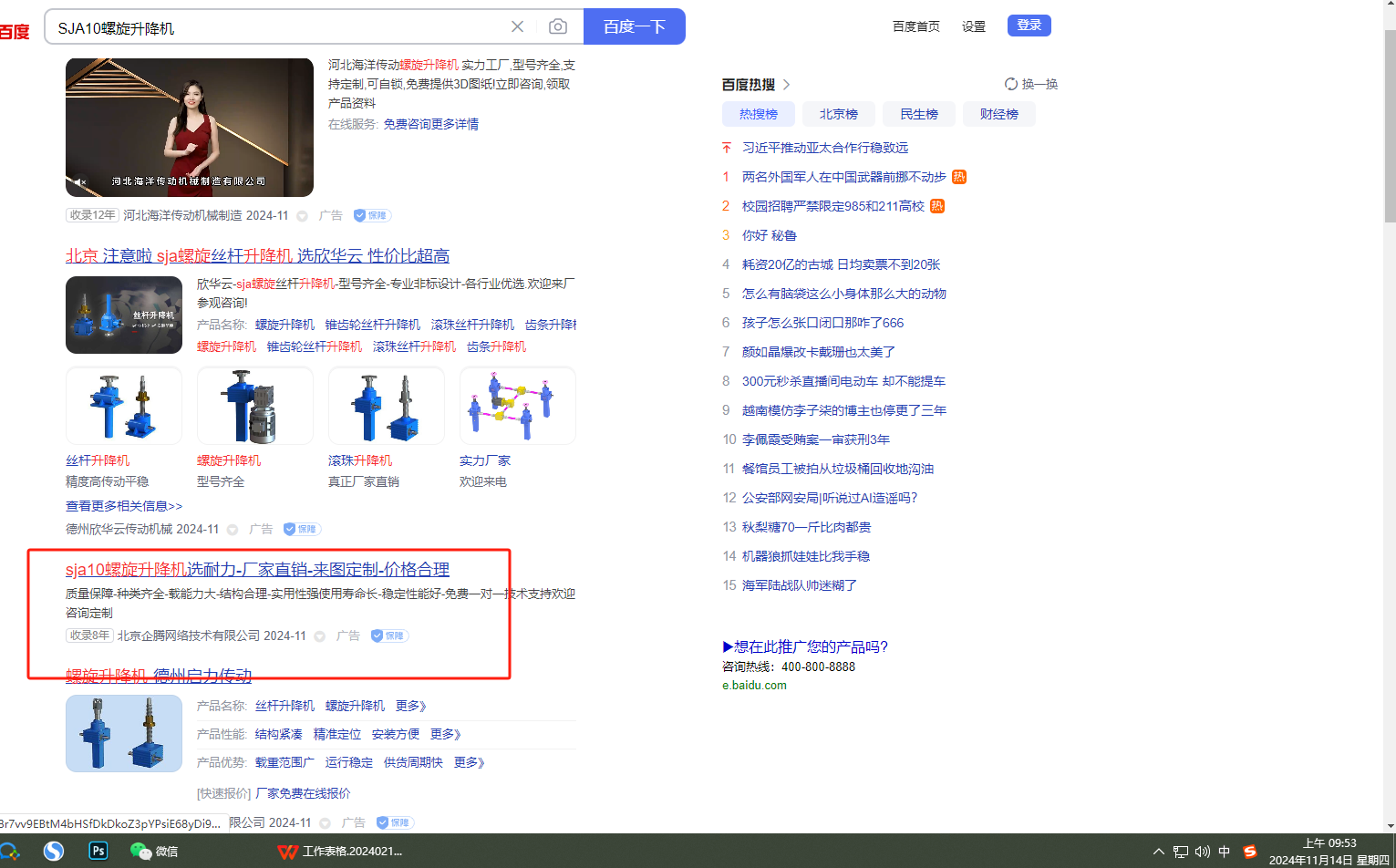Screen dimensions: 1396x868
Task: Click Sogou input method tray icon
Action: click(x=1250, y=852)
